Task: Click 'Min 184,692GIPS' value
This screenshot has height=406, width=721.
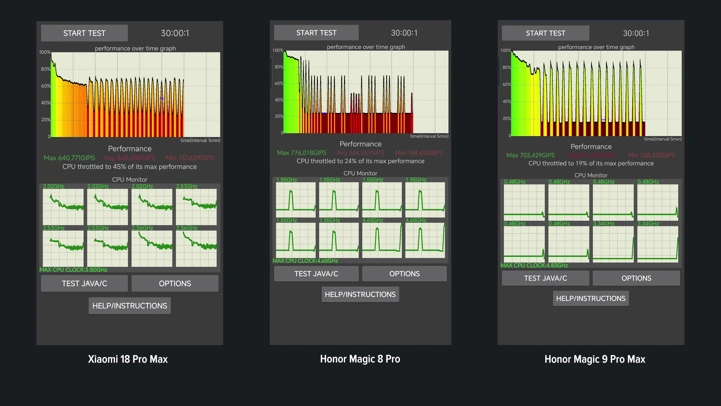Action: [419, 153]
